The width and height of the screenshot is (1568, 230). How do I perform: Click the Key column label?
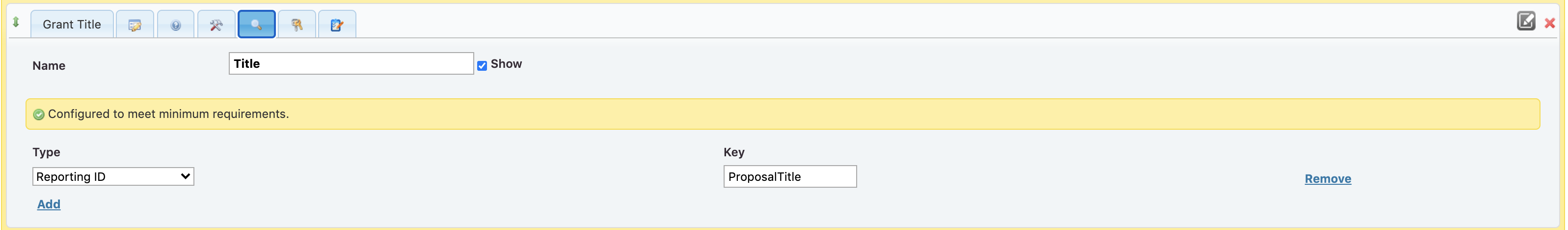tap(733, 152)
